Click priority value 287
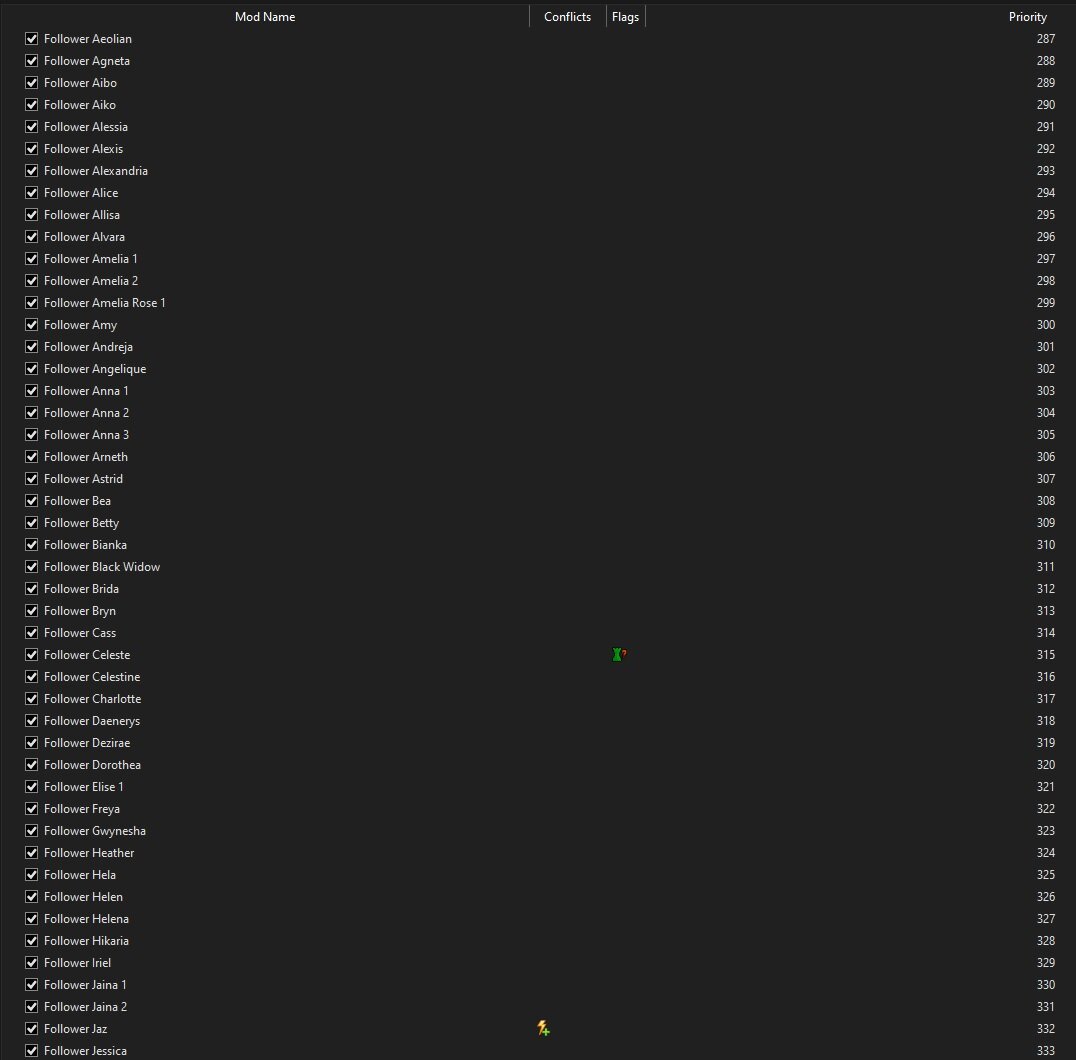The image size is (1076, 1060). (1045, 38)
